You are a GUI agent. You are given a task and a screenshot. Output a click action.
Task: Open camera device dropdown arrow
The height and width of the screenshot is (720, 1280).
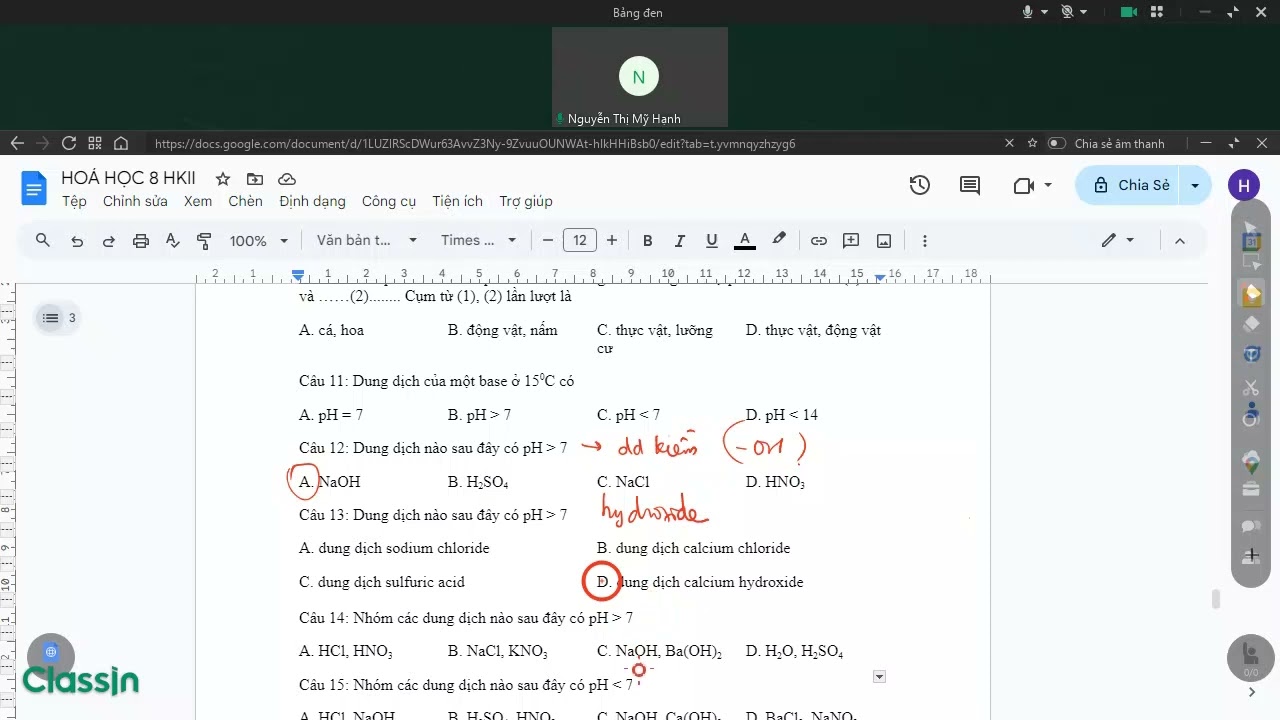tap(1084, 12)
